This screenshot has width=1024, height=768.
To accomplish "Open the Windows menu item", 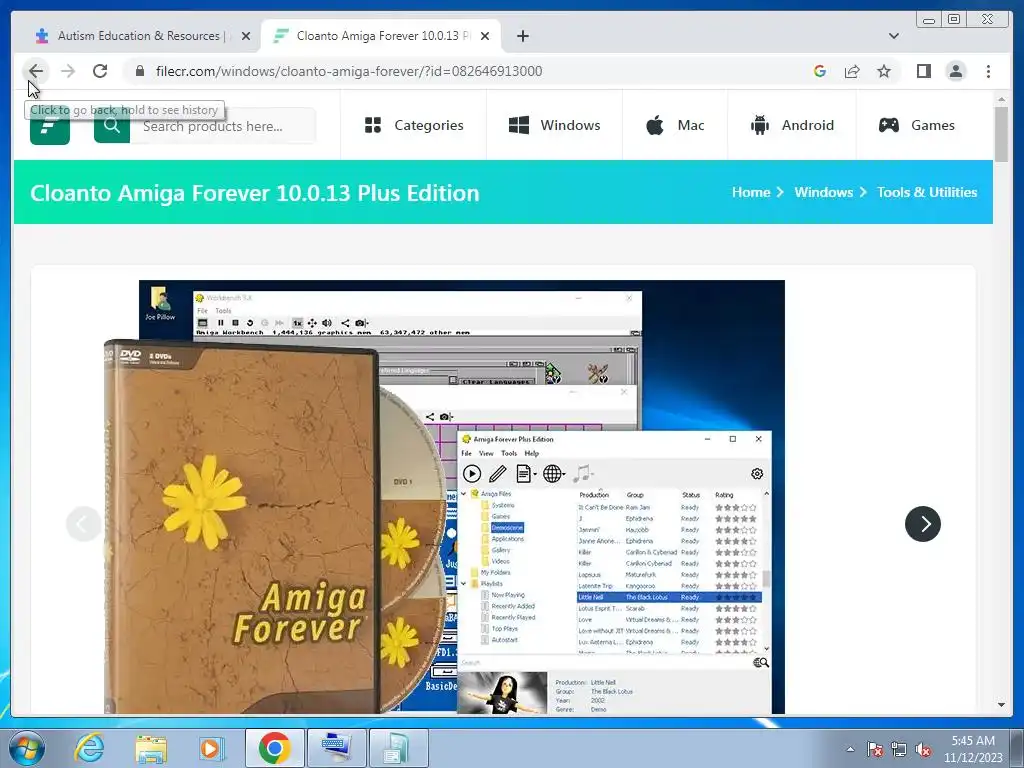I will coord(554,125).
